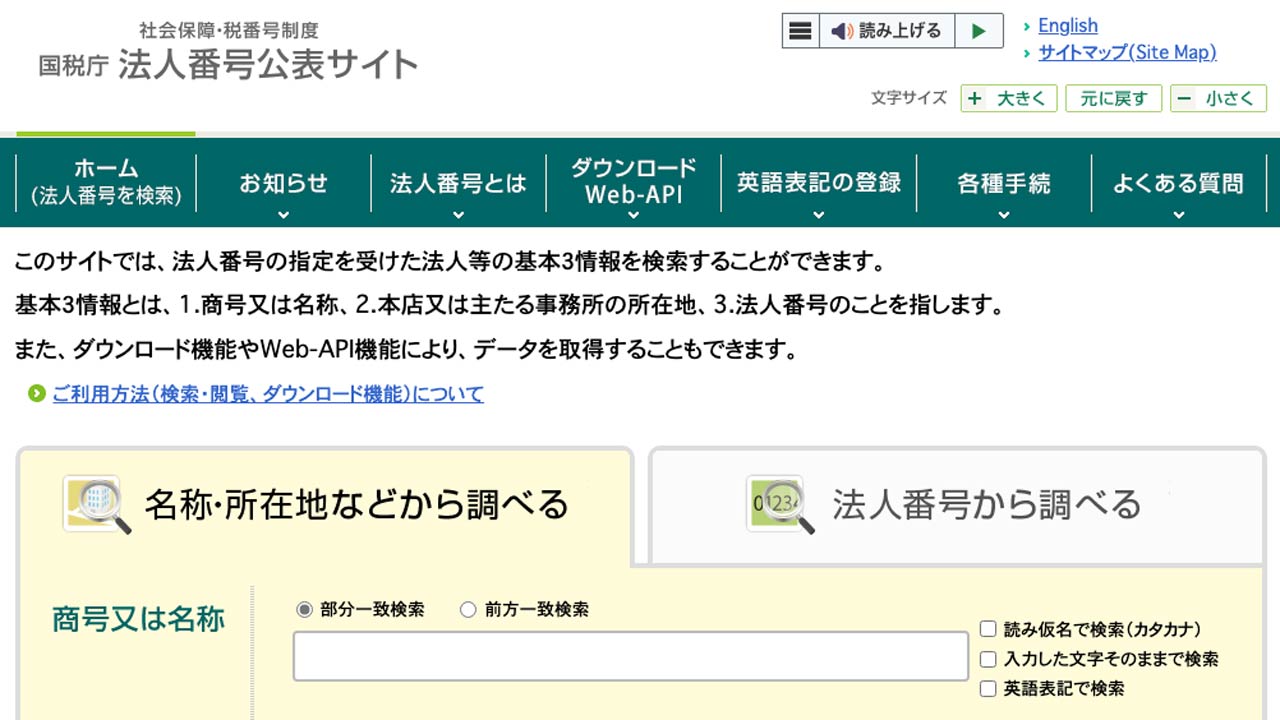Open the 法人番号とは menu

458,183
